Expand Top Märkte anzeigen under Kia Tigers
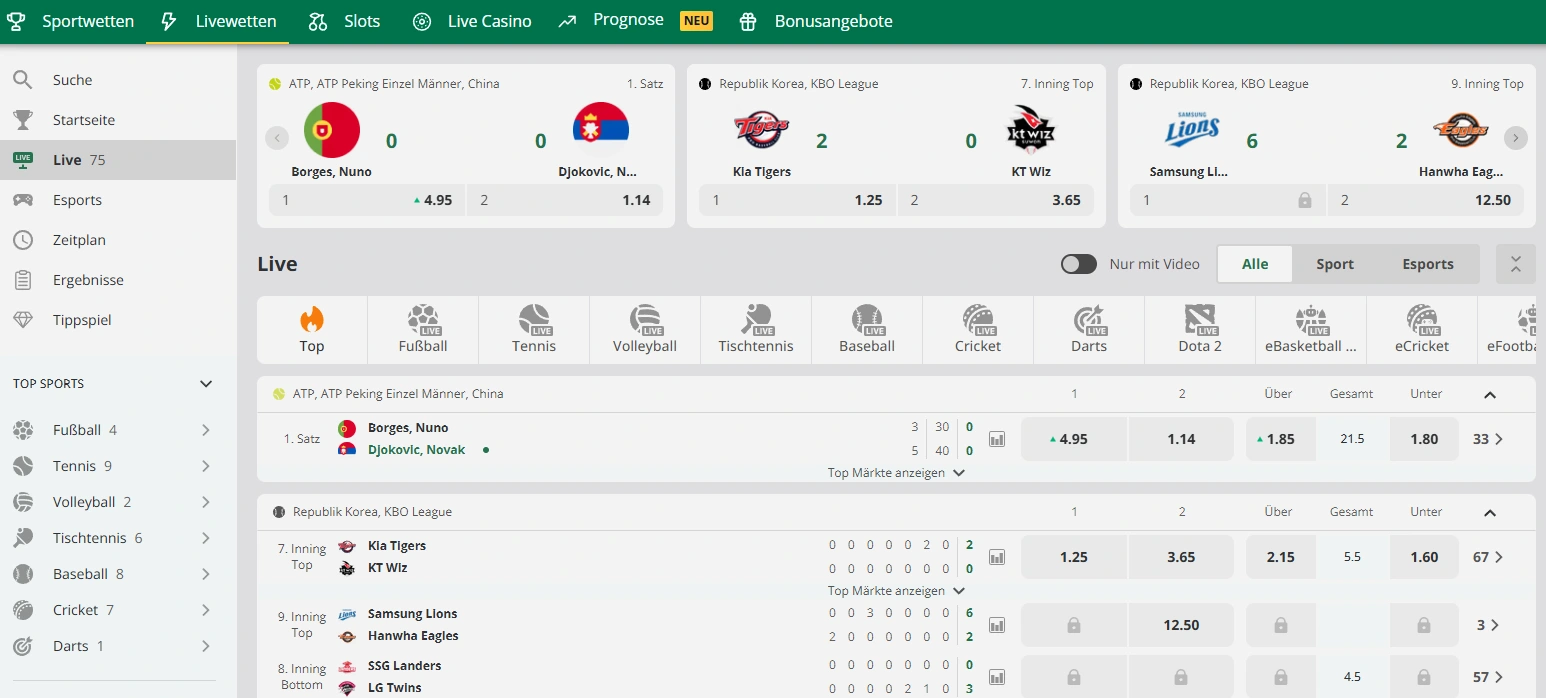 pos(896,591)
